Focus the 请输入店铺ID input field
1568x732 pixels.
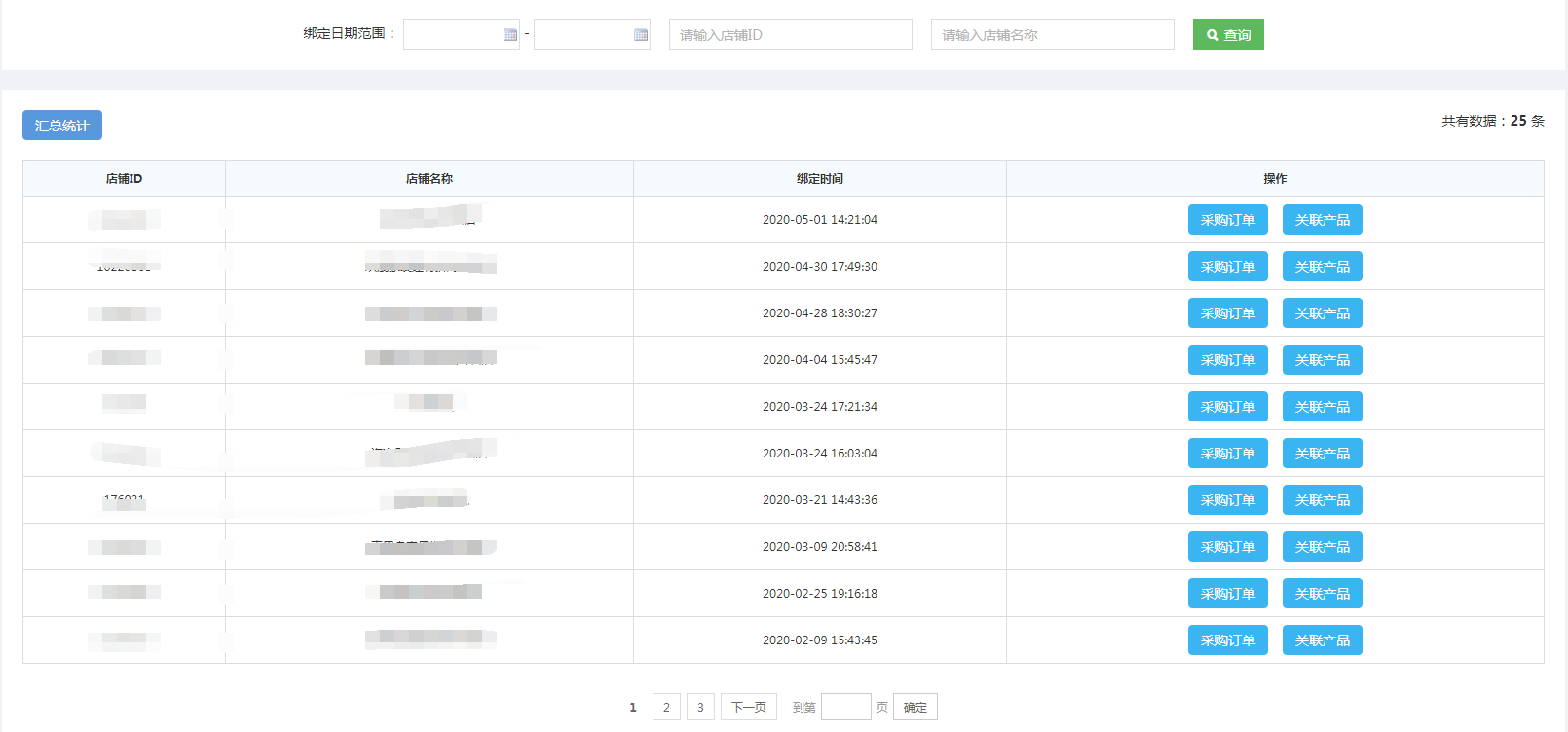pyautogui.click(x=791, y=35)
